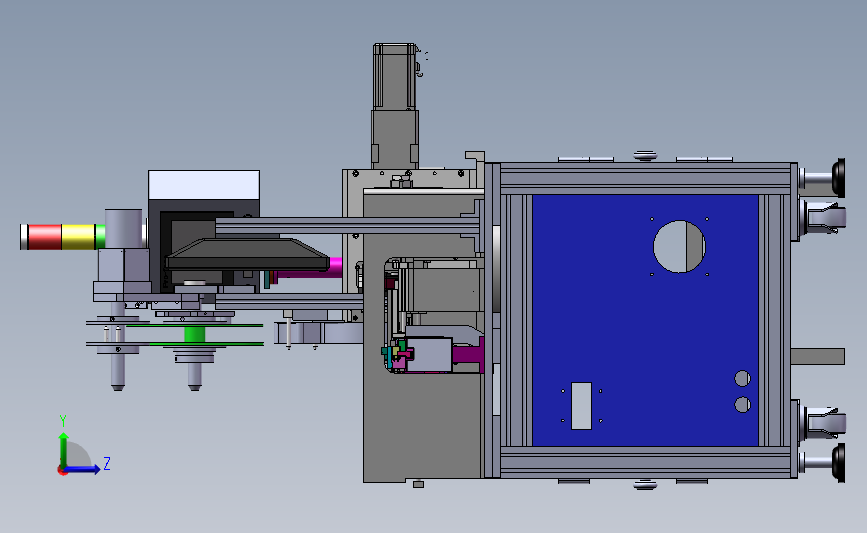Select the handle on the frame's top edge
This screenshot has height=533, width=867.
coord(645,155)
